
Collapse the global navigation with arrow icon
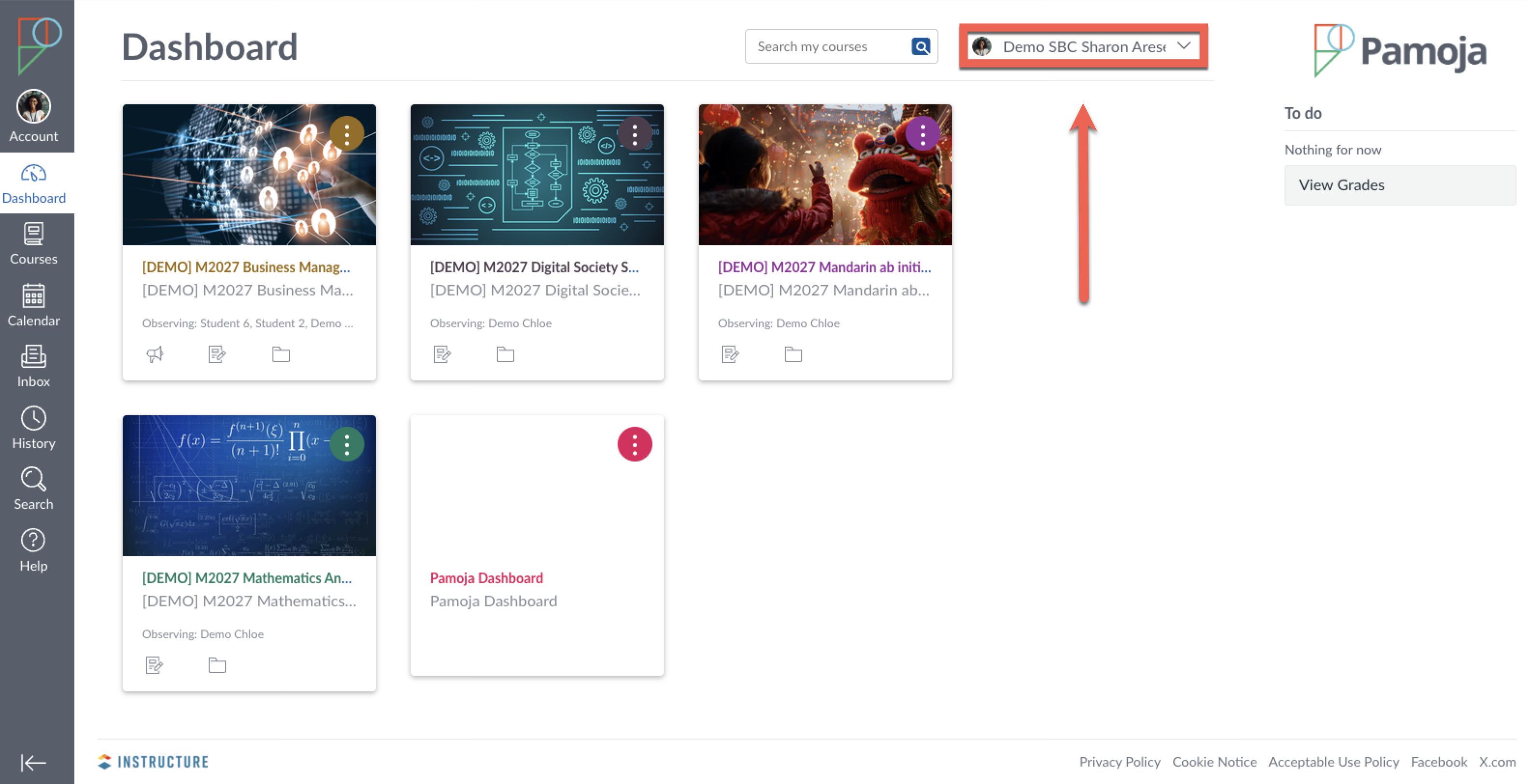point(33,762)
